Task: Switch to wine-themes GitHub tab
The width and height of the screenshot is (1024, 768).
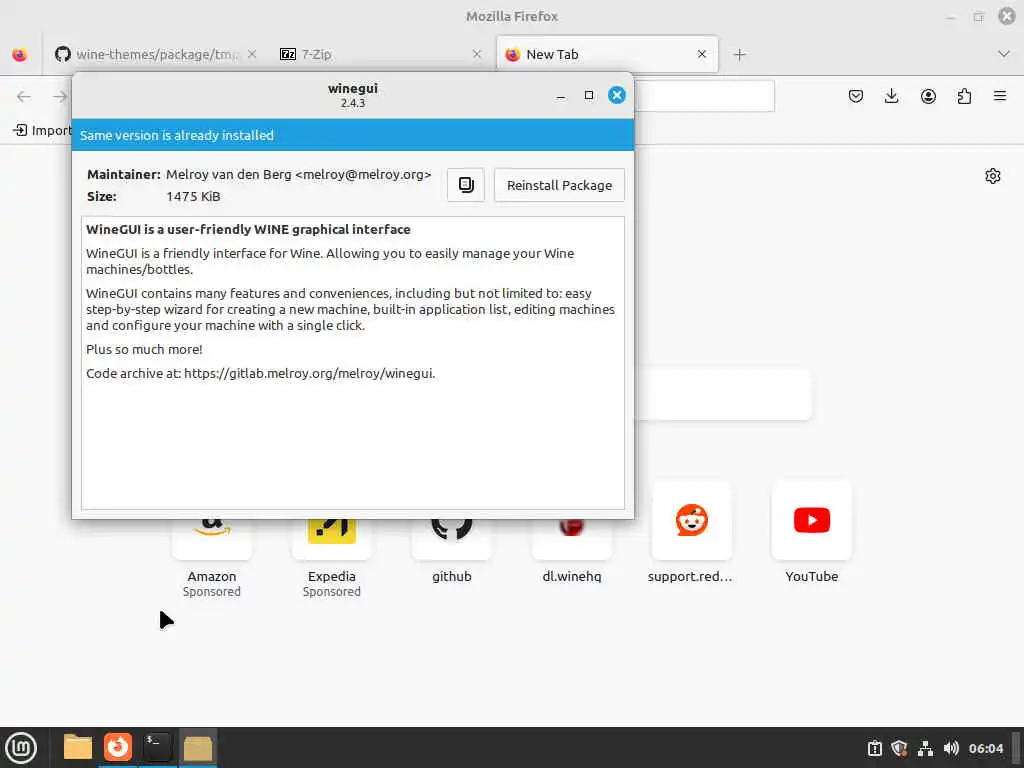Action: [x=148, y=54]
